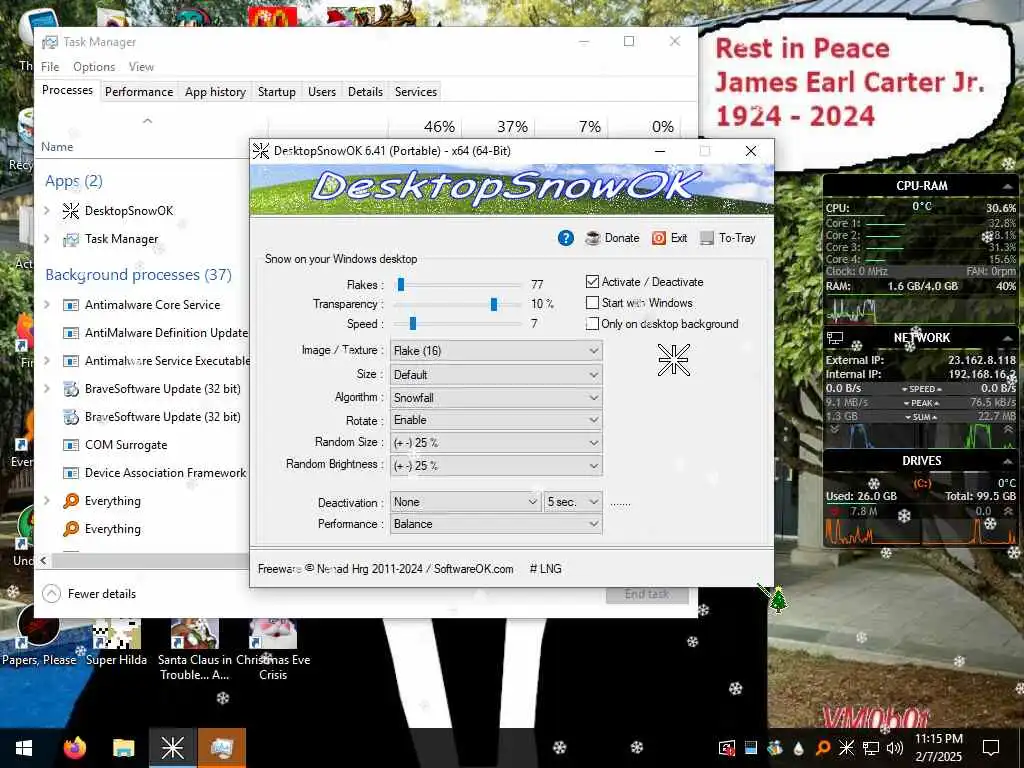Open Task Manager Options menu
The width and height of the screenshot is (1024, 768).
coord(94,67)
